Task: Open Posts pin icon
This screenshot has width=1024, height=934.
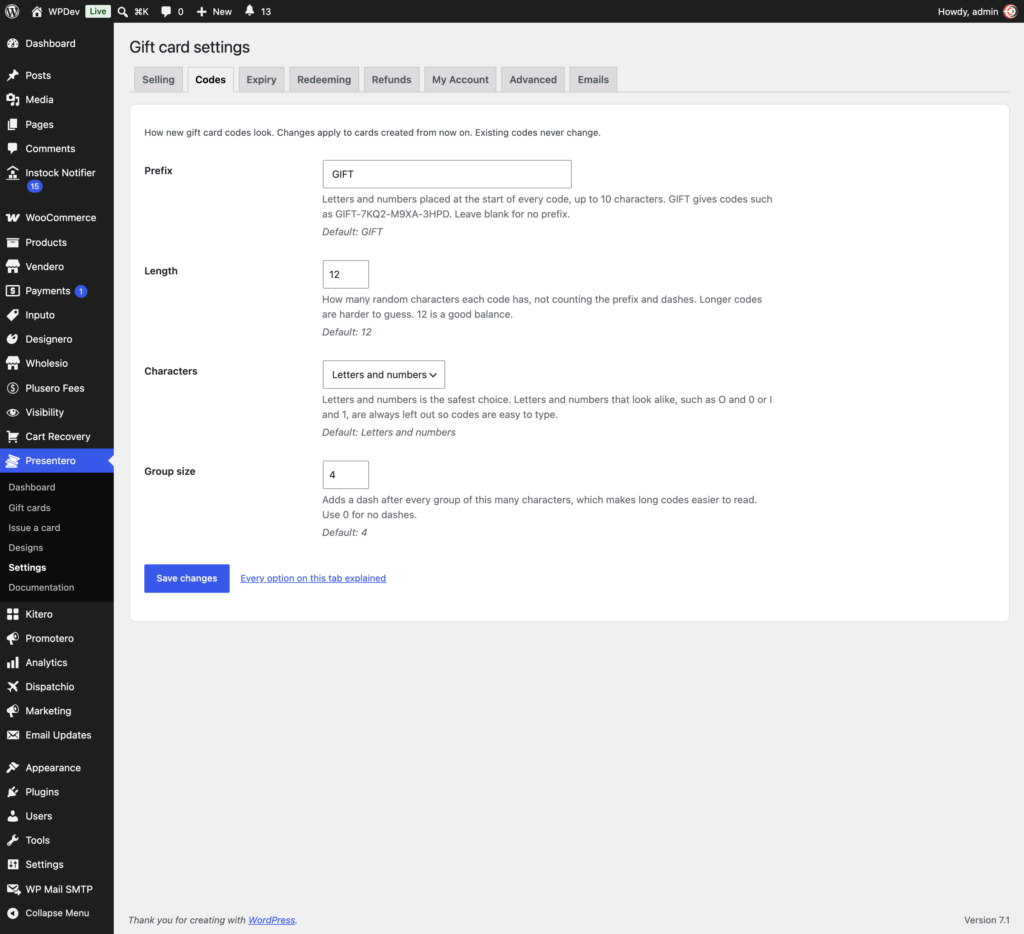Action: tap(12, 75)
